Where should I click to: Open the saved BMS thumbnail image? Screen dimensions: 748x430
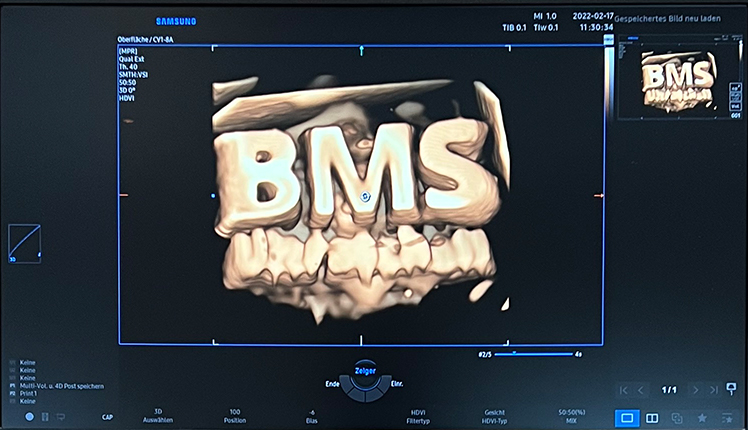point(678,78)
